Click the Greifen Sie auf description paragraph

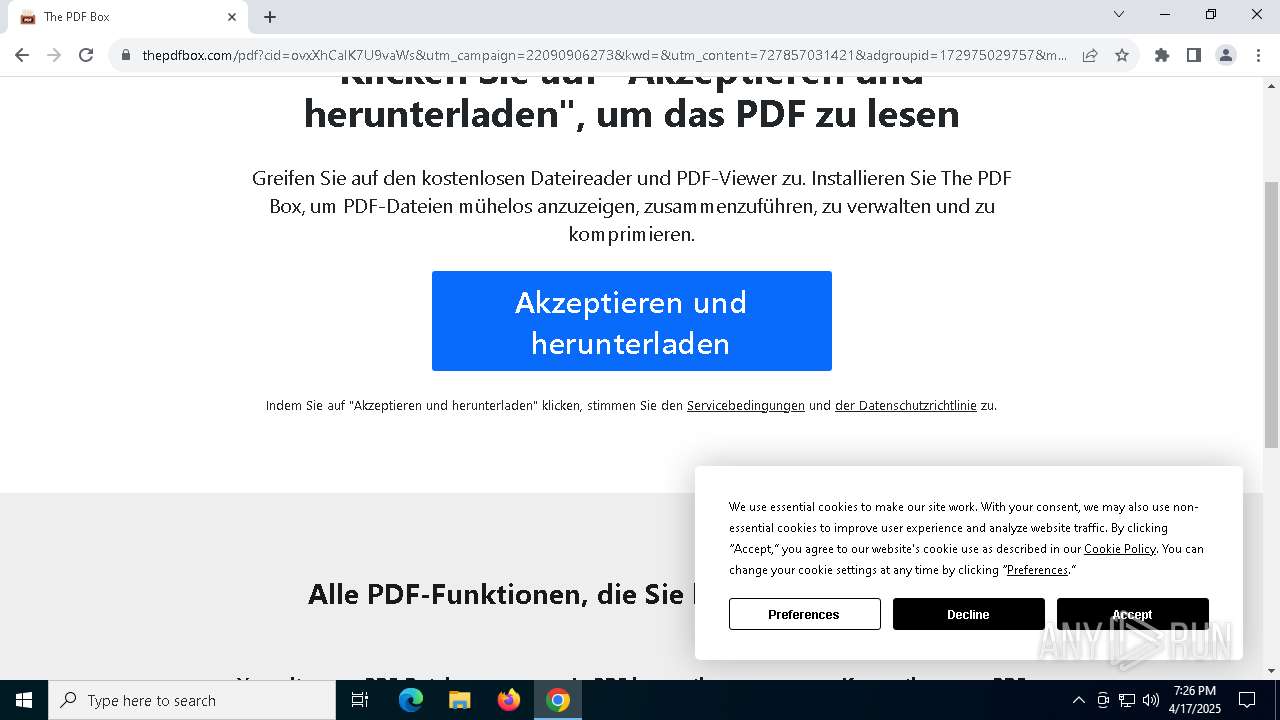pyautogui.click(x=632, y=206)
